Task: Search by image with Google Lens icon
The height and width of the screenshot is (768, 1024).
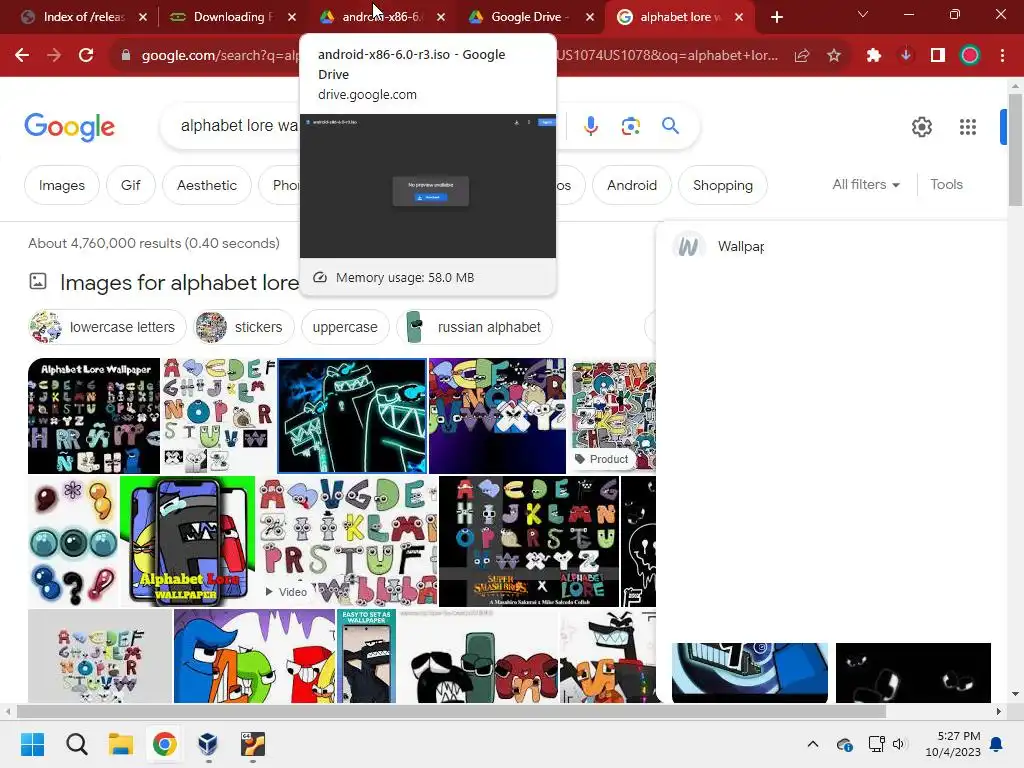Action: (x=630, y=125)
